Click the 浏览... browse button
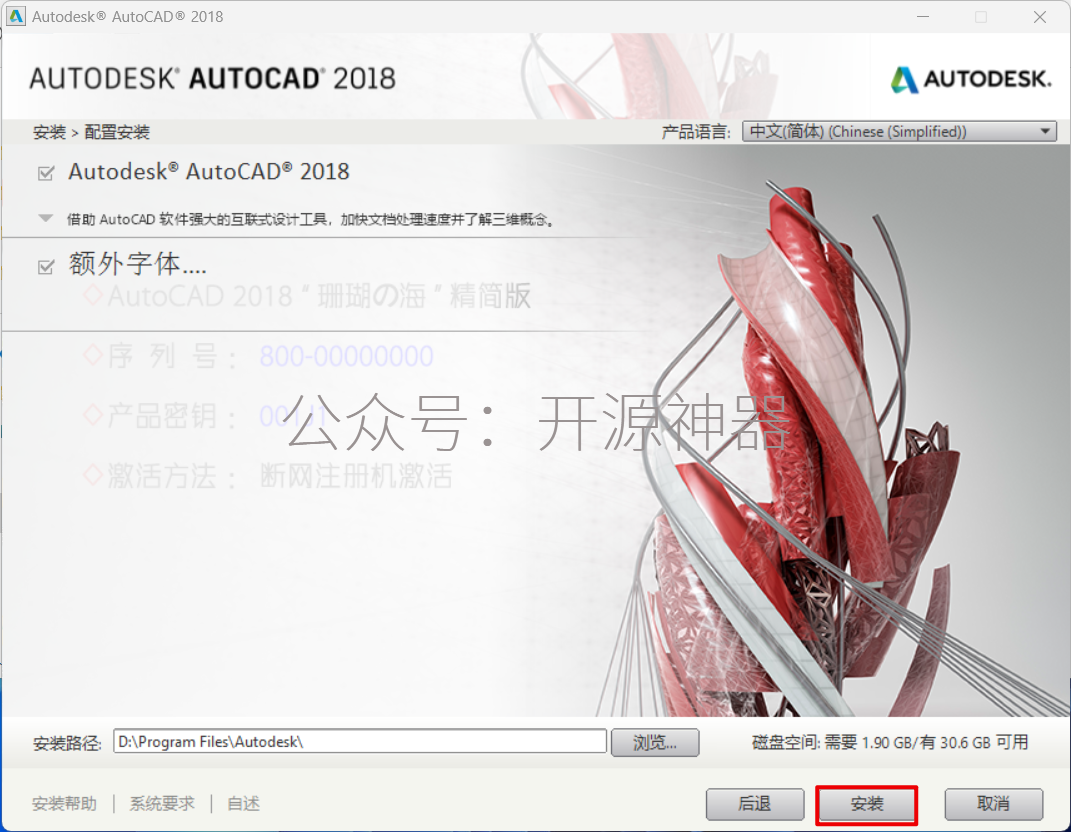The image size is (1071, 832). tap(655, 743)
